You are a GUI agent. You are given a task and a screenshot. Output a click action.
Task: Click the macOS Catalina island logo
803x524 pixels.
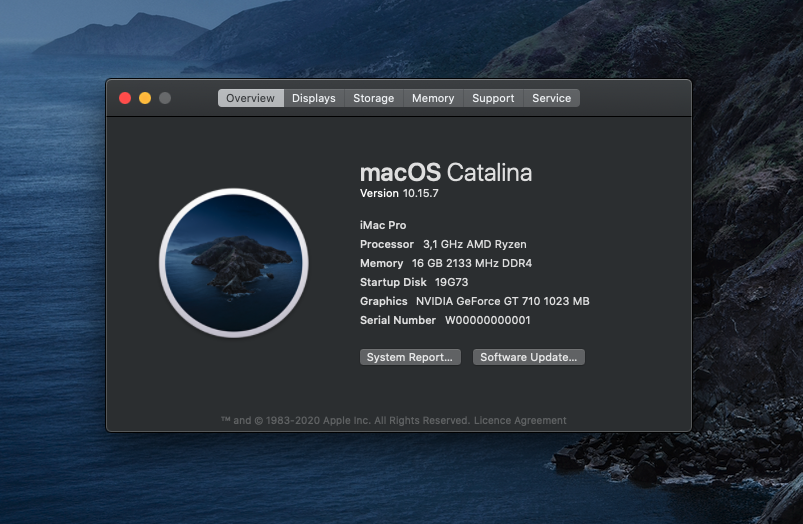[x=234, y=263]
